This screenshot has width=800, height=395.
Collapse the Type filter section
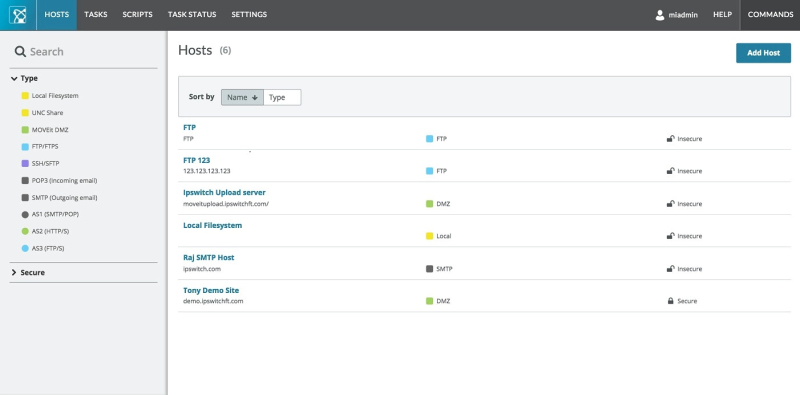pos(24,79)
